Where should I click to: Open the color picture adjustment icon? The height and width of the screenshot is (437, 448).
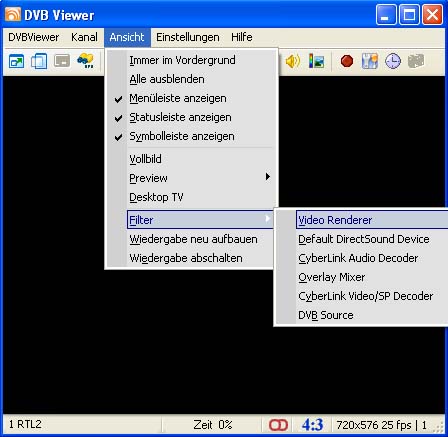click(316, 61)
